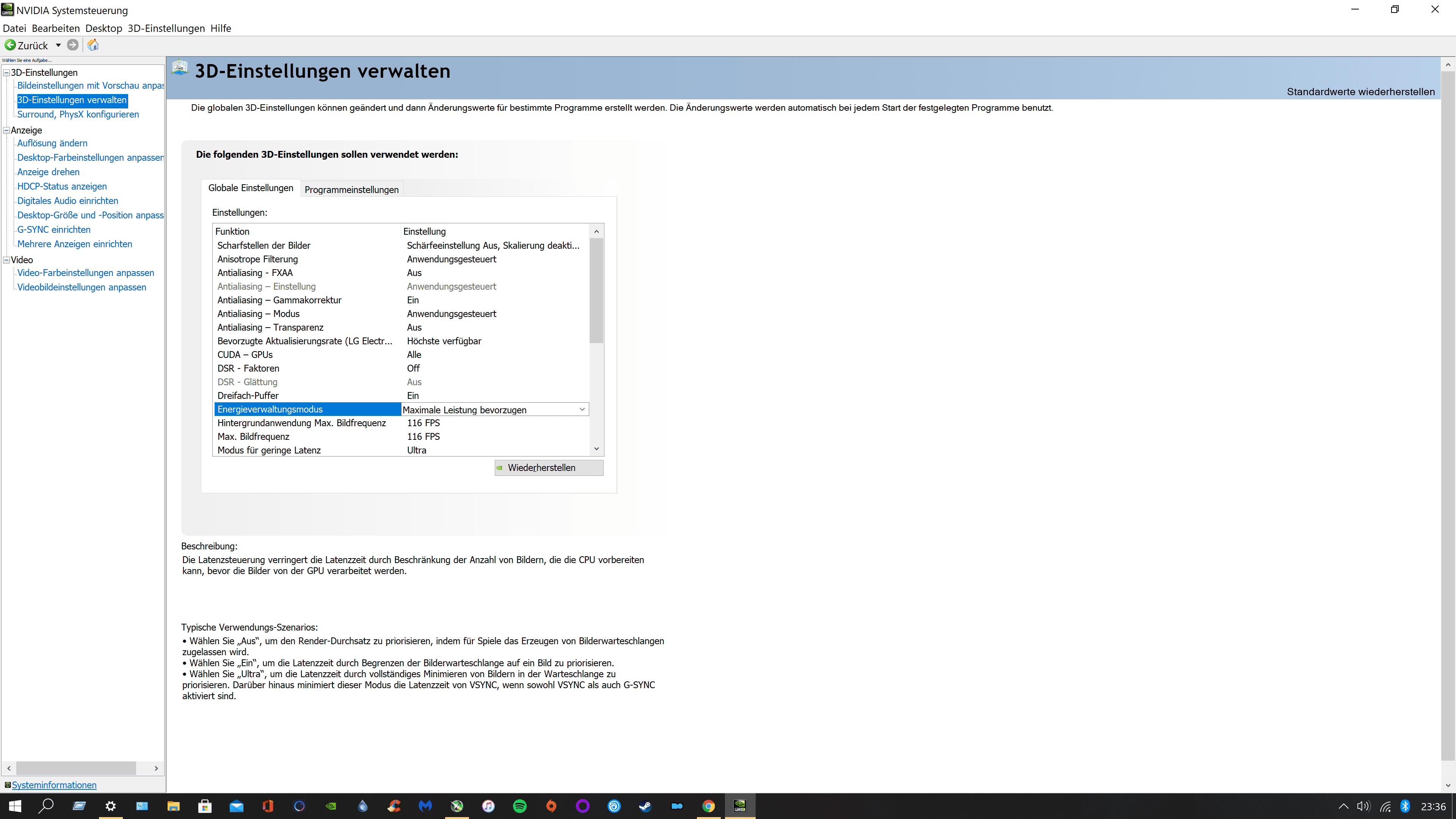1456x819 pixels.
Task: Collapse the Anzeige tree node
Action: tap(7, 130)
